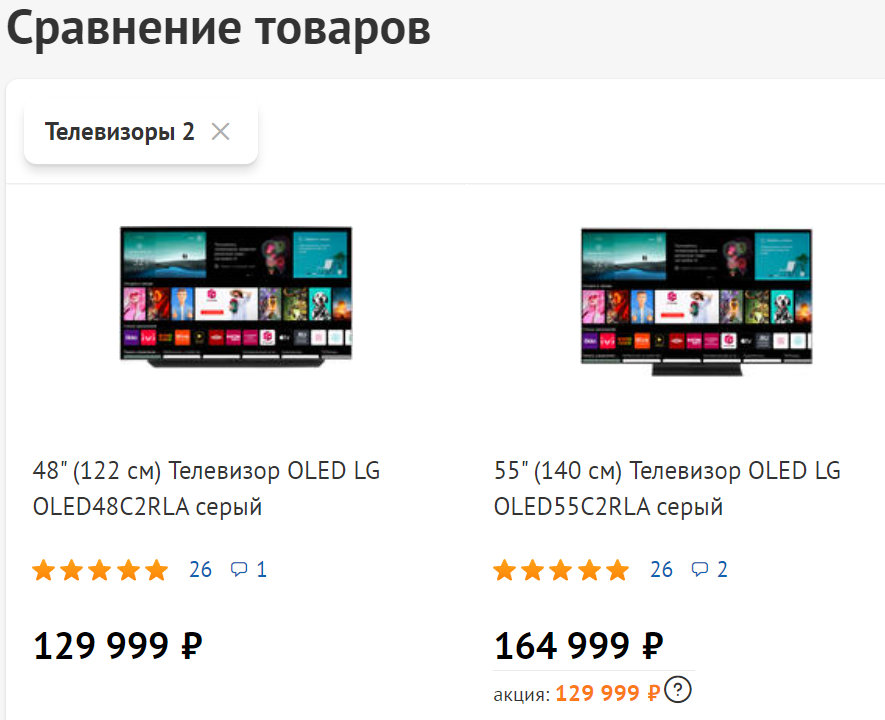Click the fifth rating star of OLED48C2RLA
The image size is (885, 720).
click(x=157, y=570)
